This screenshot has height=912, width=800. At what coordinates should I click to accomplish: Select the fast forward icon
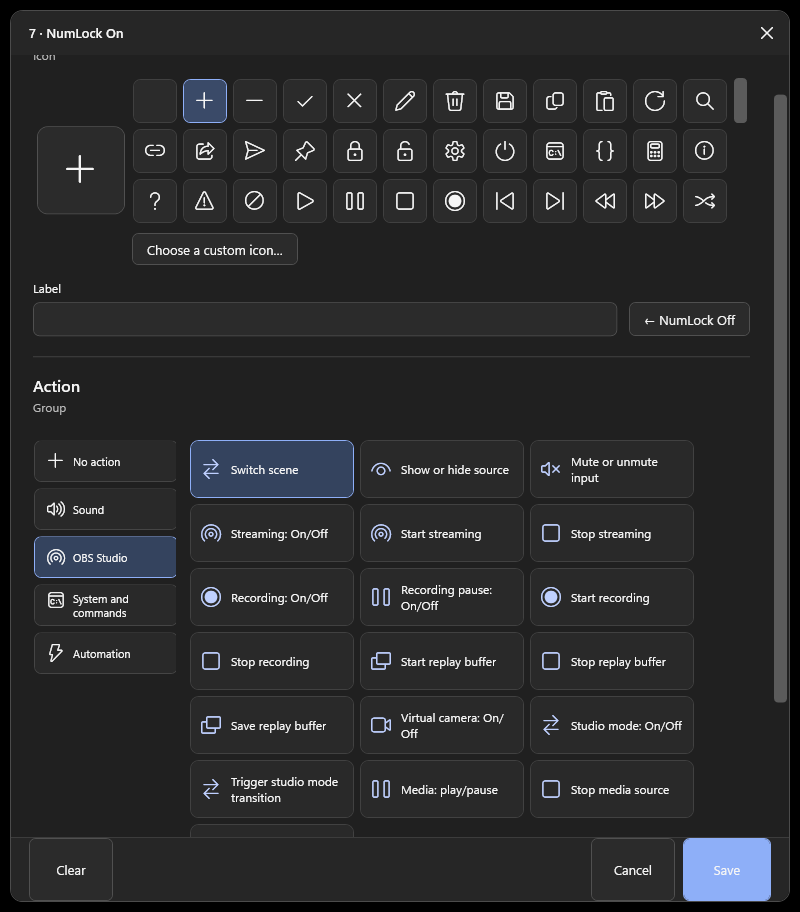pos(655,201)
